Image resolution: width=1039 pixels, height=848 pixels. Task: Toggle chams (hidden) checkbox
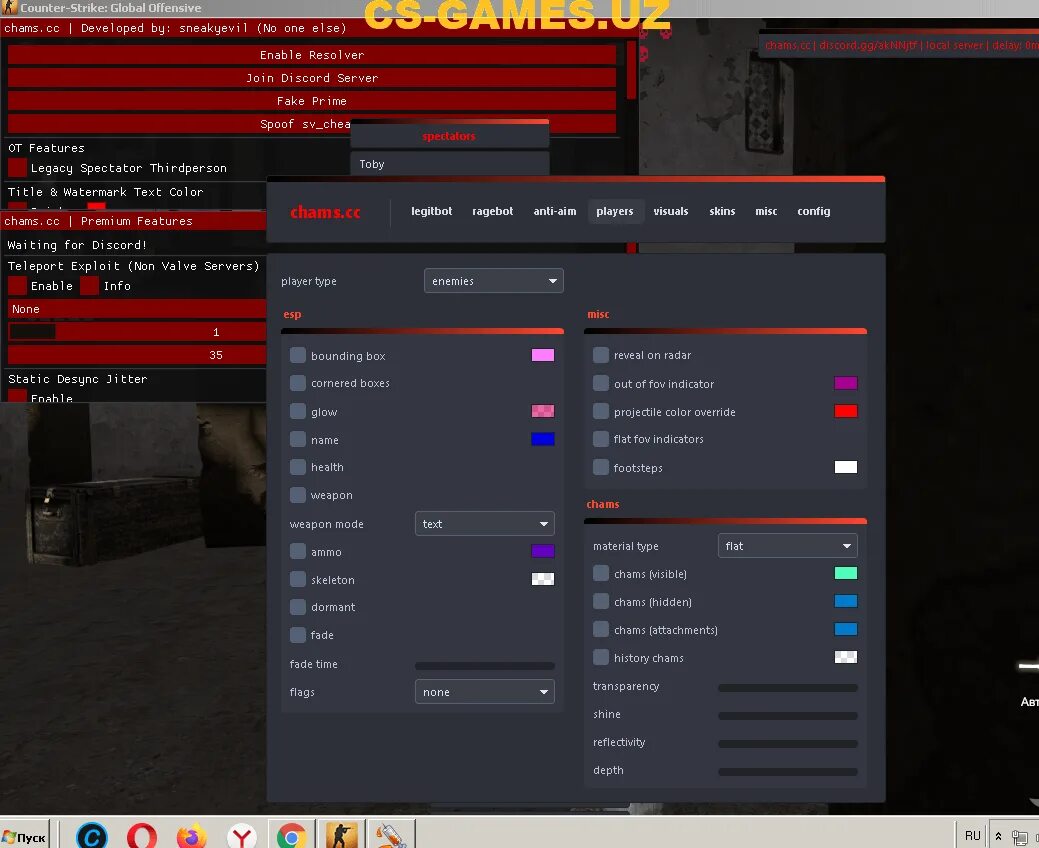(601, 601)
